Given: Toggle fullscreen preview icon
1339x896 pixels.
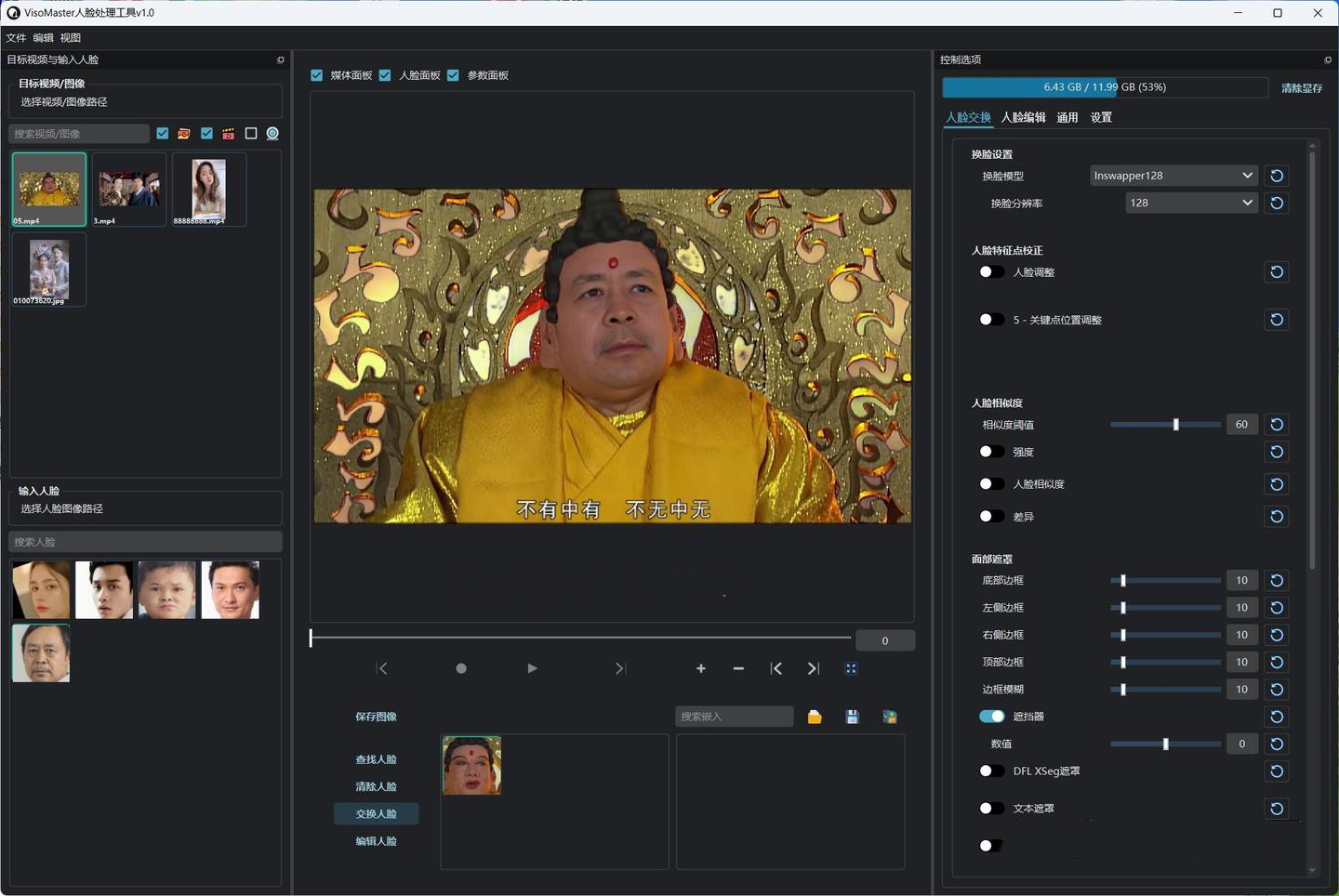Looking at the screenshot, I should [851, 668].
